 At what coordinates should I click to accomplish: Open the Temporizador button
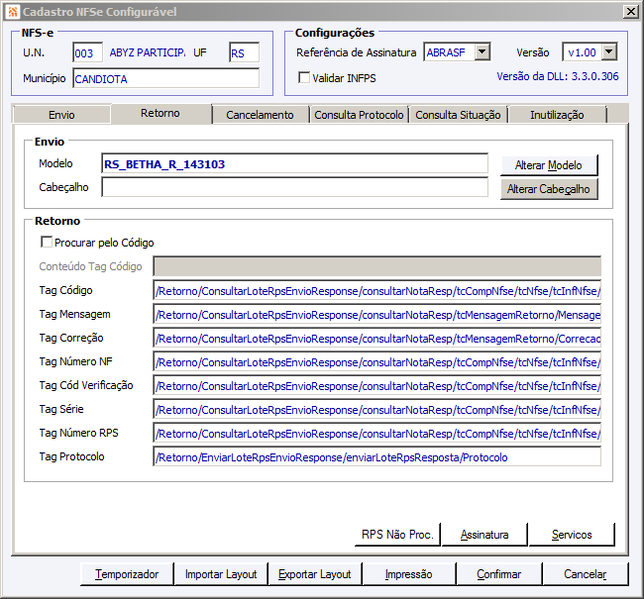coord(126,574)
